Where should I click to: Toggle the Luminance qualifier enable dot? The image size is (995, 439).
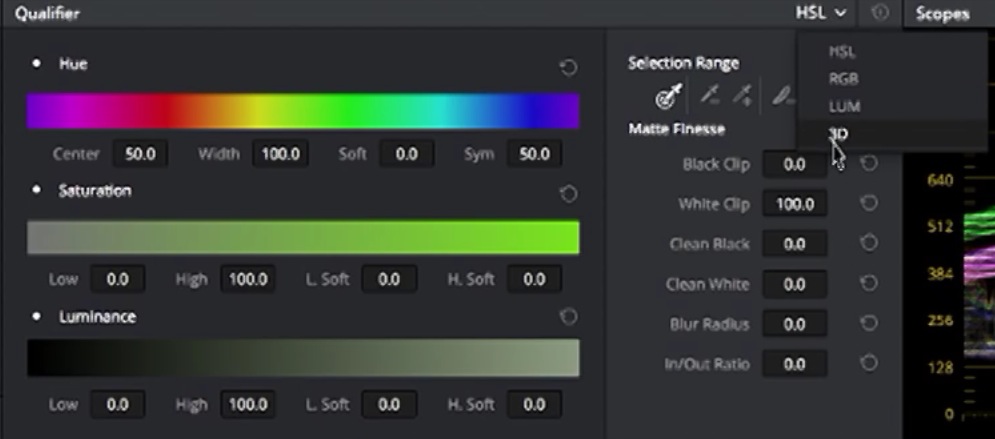coord(37,317)
